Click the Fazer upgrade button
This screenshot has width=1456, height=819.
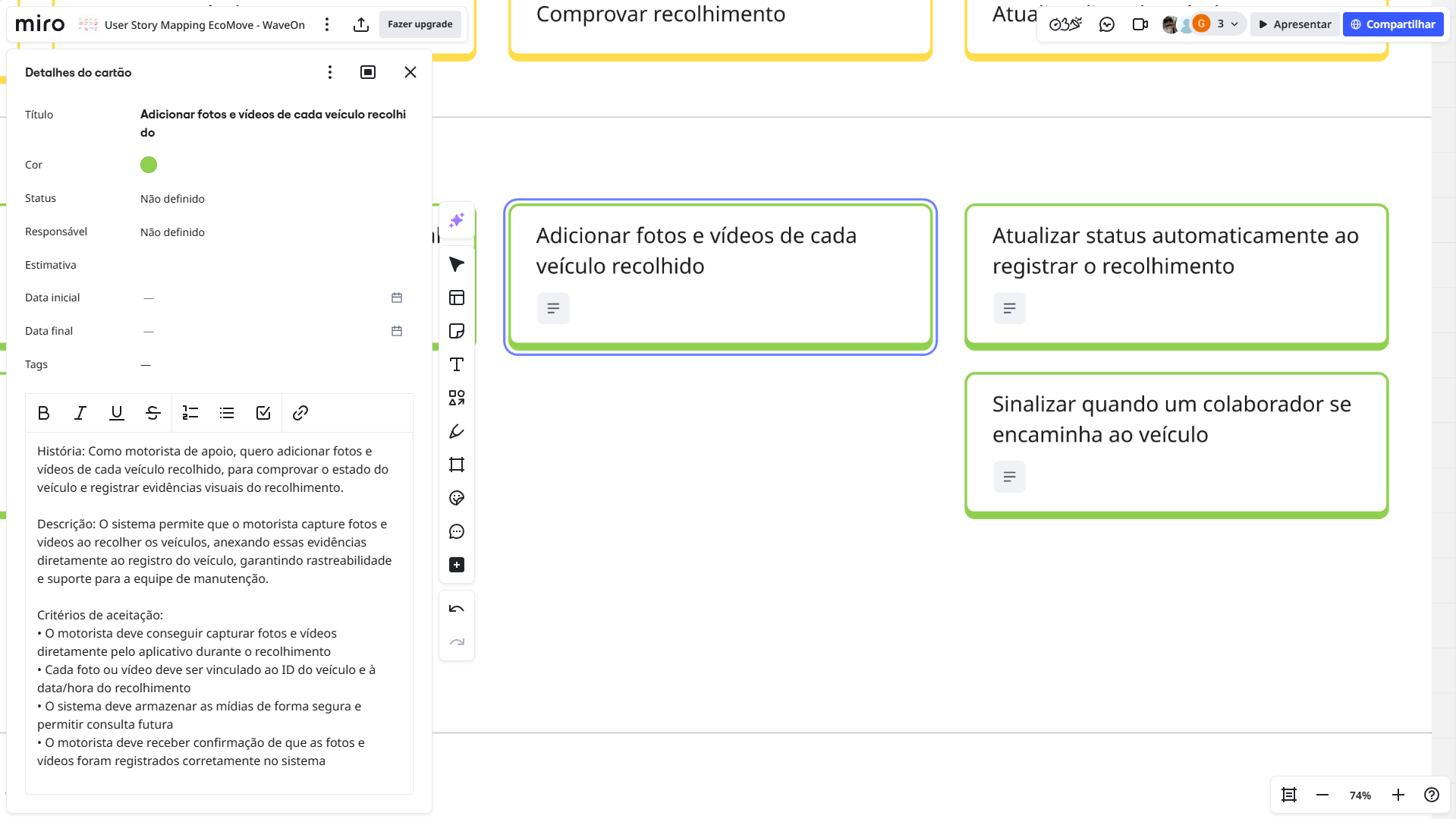tap(420, 24)
